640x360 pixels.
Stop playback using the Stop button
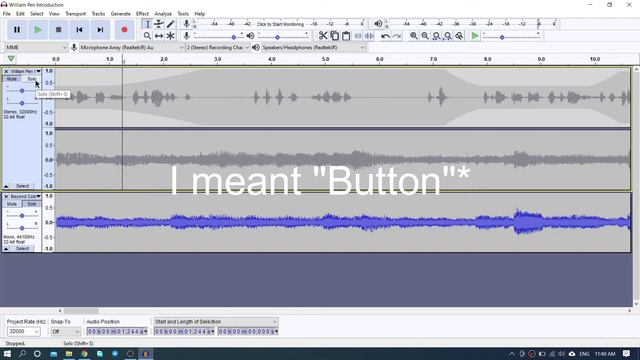[x=58, y=30]
